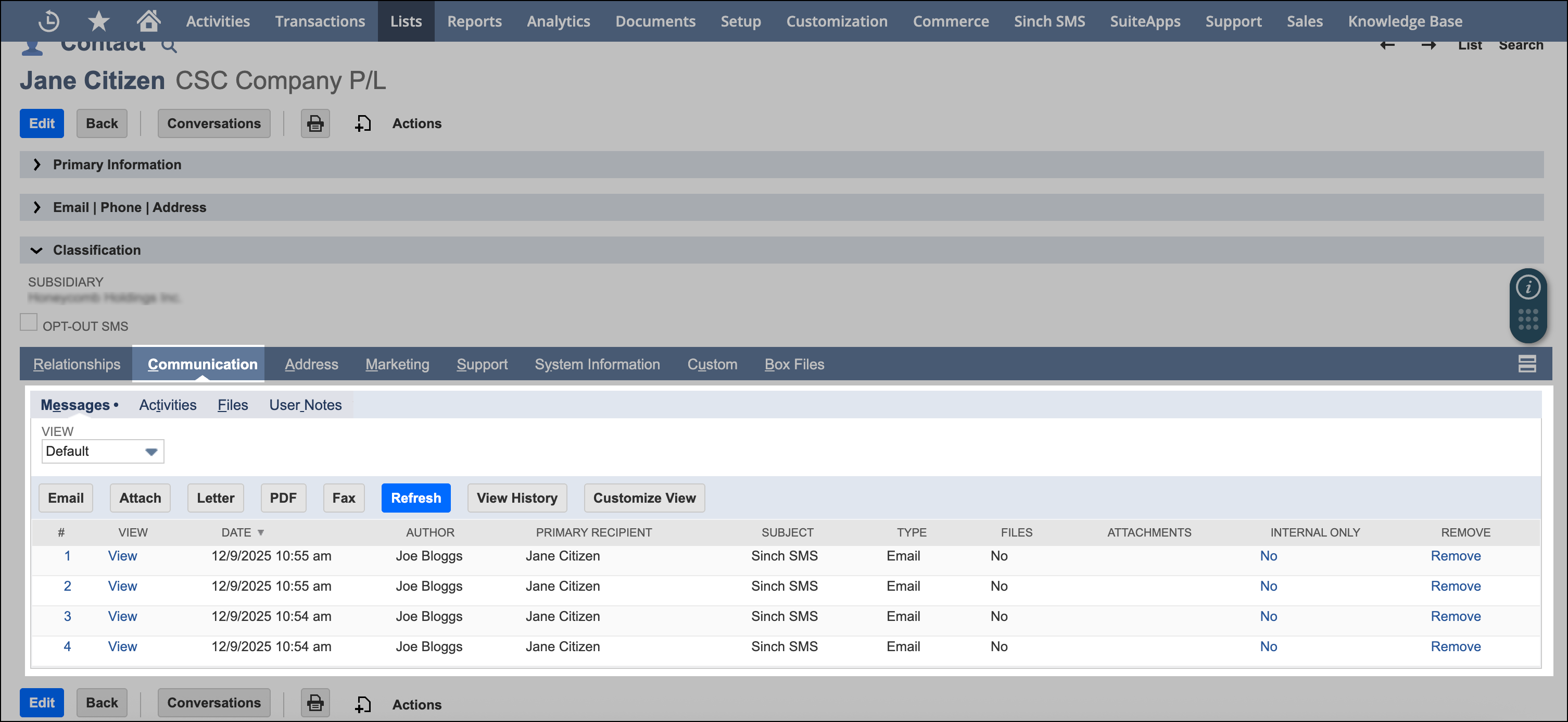Collapse the Classification section
The width and height of the screenshot is (1568, 722).
(x=781, y=250)
